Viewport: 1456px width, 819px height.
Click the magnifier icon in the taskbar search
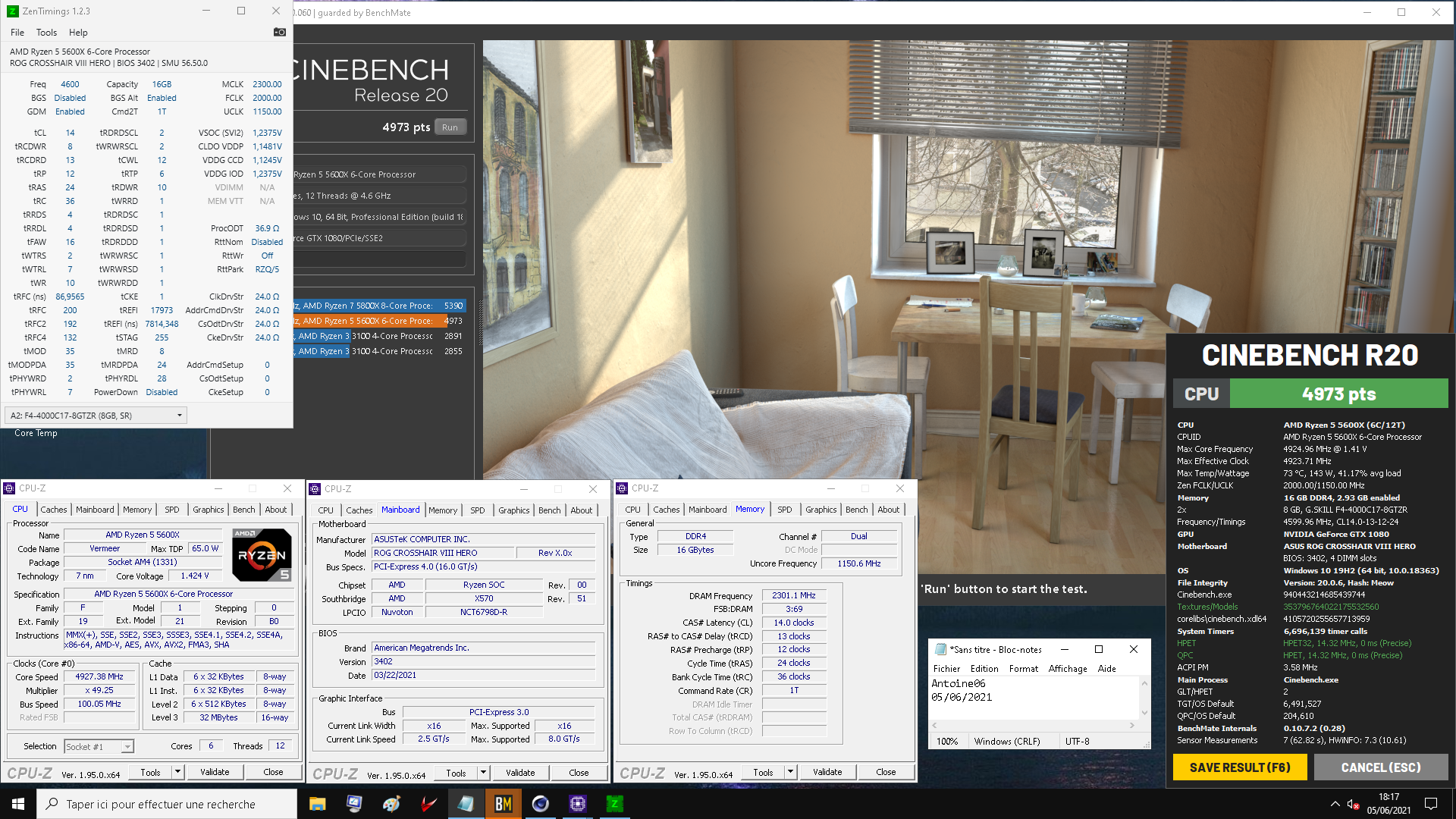[x=52, y=804]
